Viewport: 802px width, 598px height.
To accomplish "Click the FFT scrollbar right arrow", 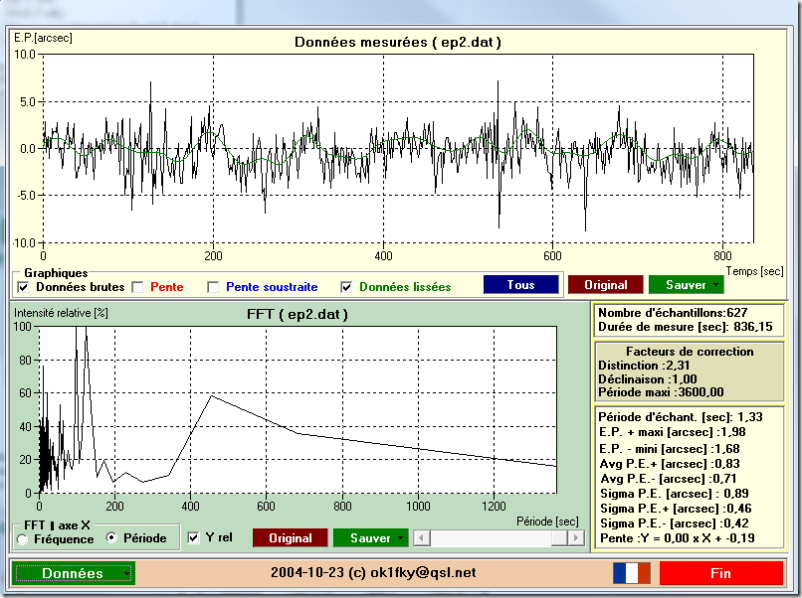I will point(576,538).
